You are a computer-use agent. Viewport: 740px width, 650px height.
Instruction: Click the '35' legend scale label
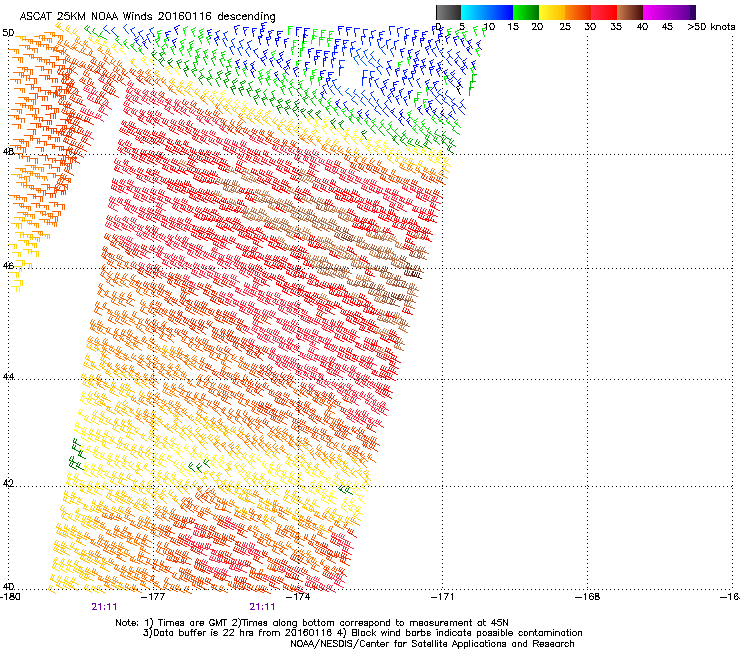[x=616, y=27]
